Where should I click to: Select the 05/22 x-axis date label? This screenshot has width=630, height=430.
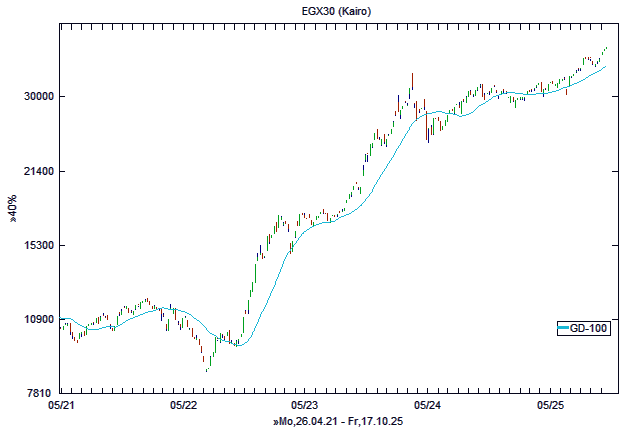point(183,406)
